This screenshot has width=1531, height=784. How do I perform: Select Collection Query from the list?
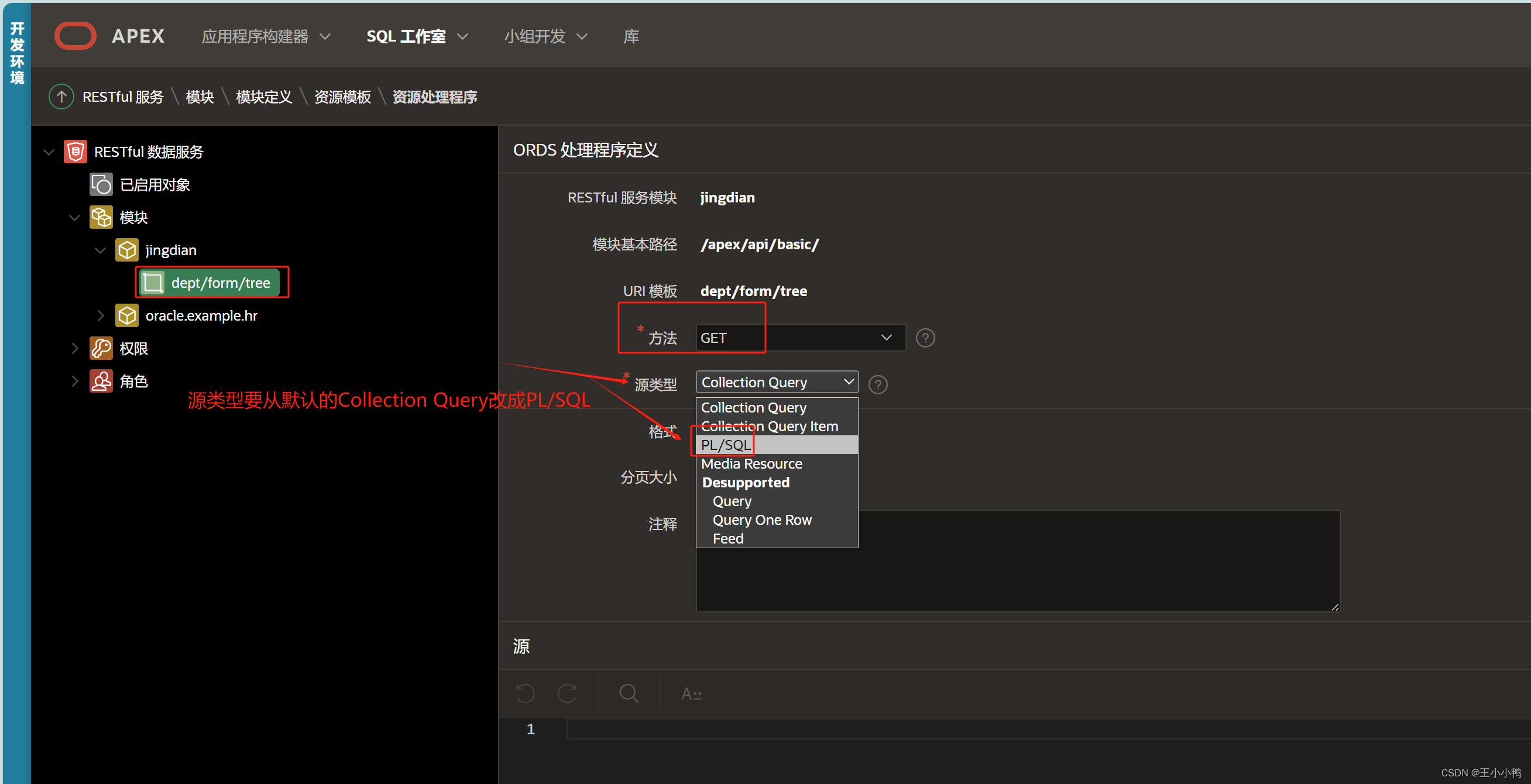pos(777,407)
